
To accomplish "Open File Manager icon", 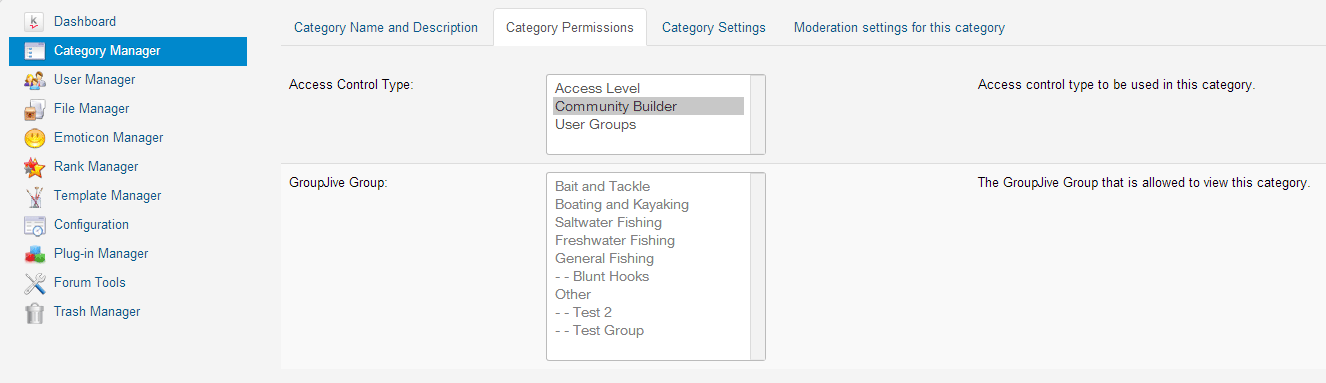I will pos(35,108).
